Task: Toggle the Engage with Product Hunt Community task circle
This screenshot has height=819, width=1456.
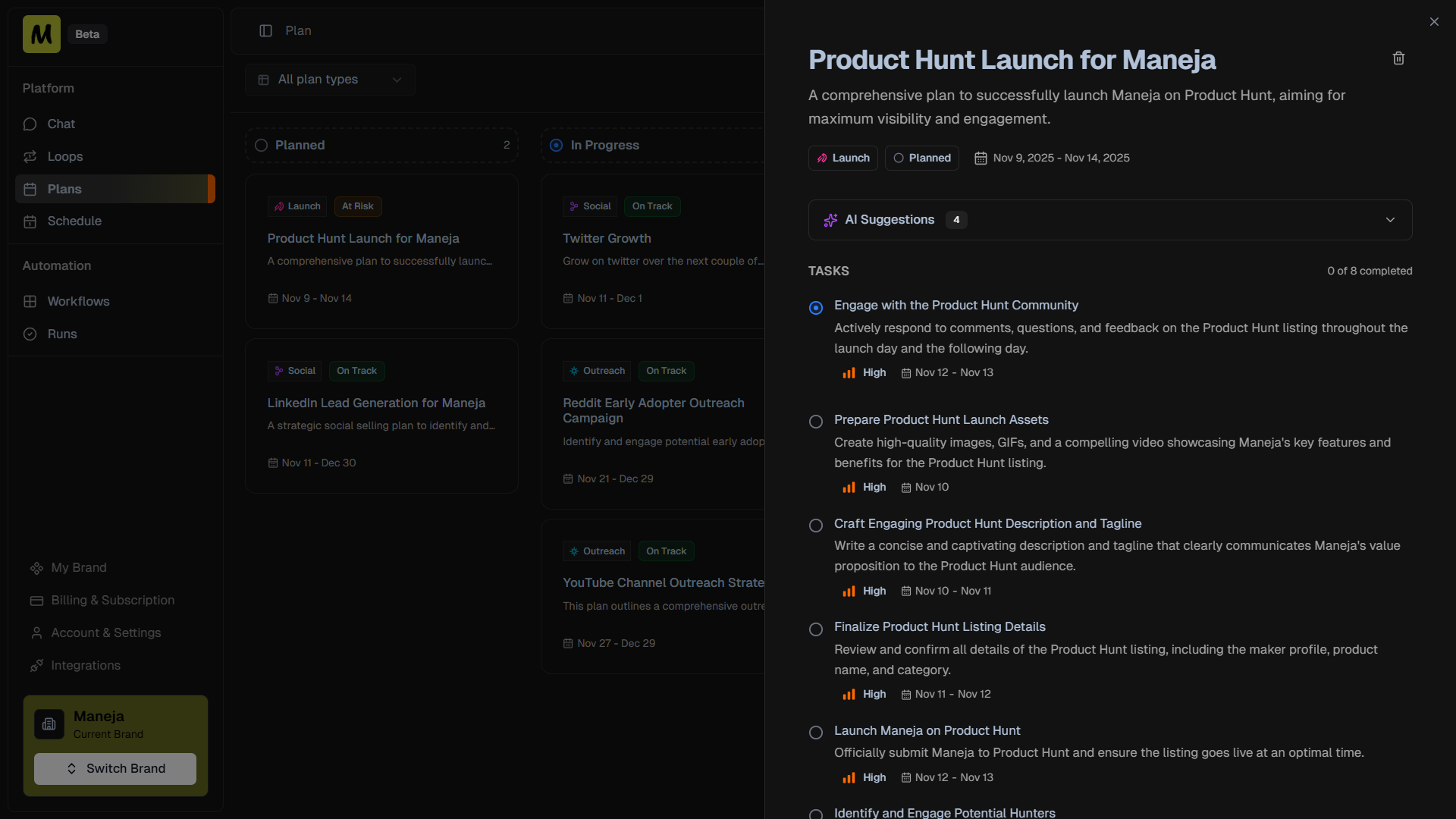Action: (x=816, y=308)
